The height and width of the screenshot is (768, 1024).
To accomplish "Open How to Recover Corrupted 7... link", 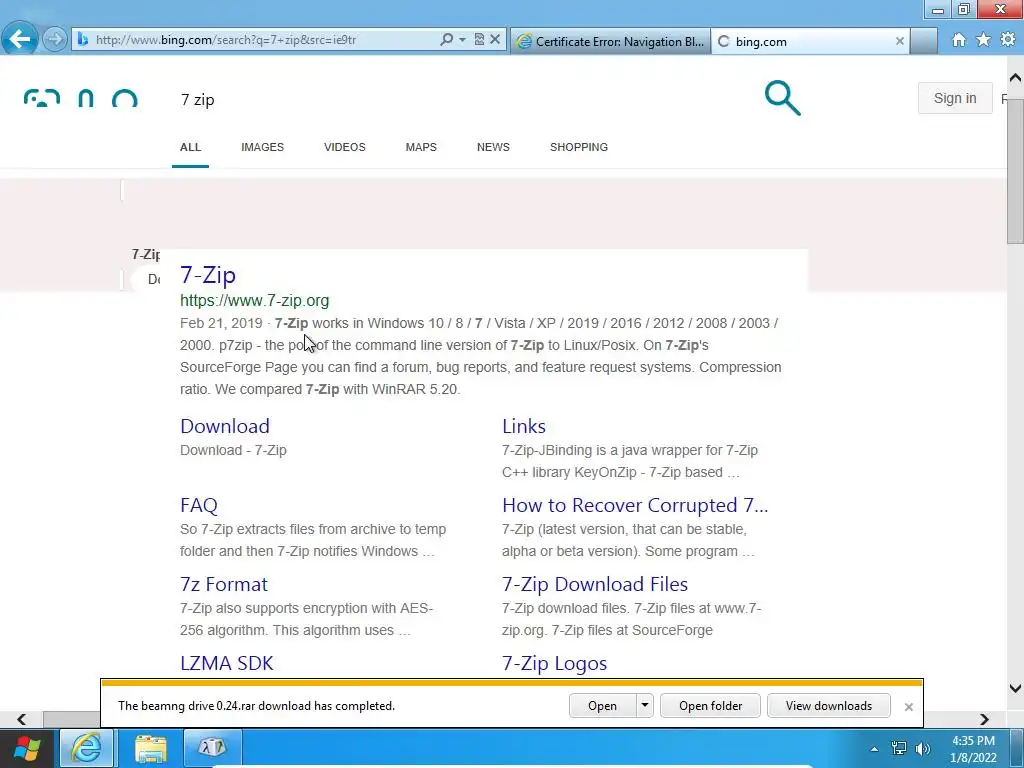I will point(635,505).
